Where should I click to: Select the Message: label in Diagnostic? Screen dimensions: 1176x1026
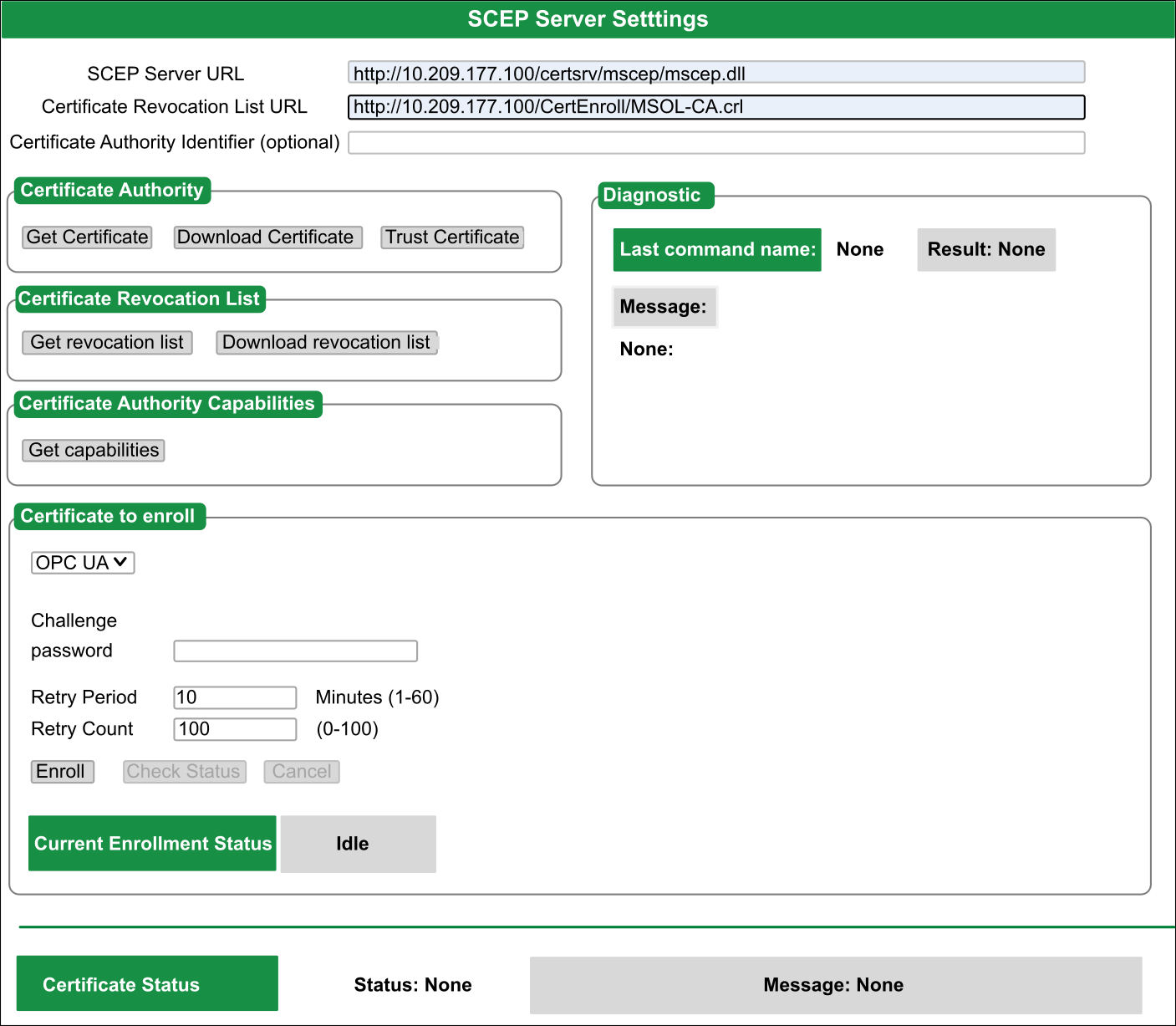click(664, 307)
